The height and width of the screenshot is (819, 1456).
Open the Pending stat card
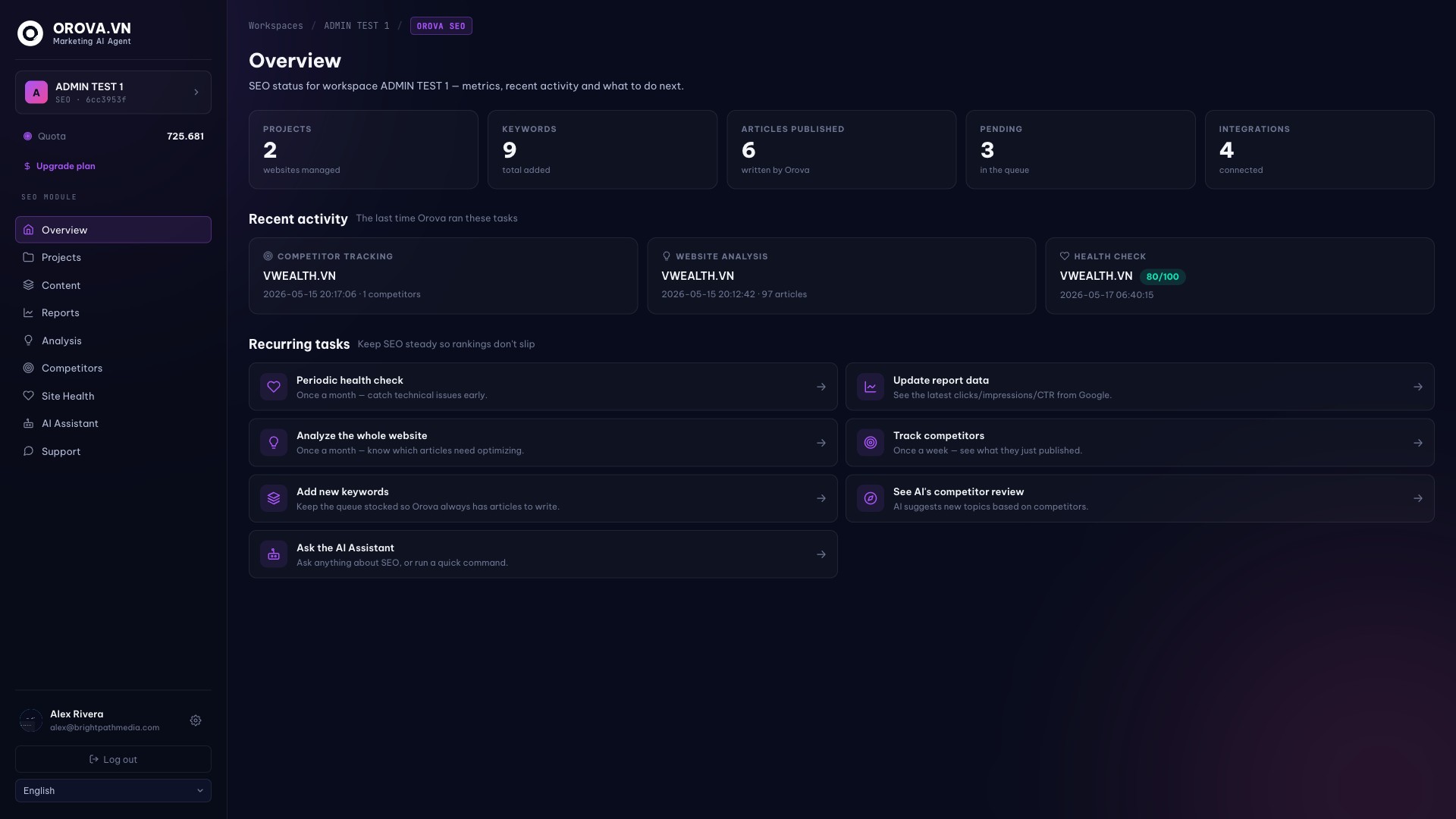point(1081,149)
